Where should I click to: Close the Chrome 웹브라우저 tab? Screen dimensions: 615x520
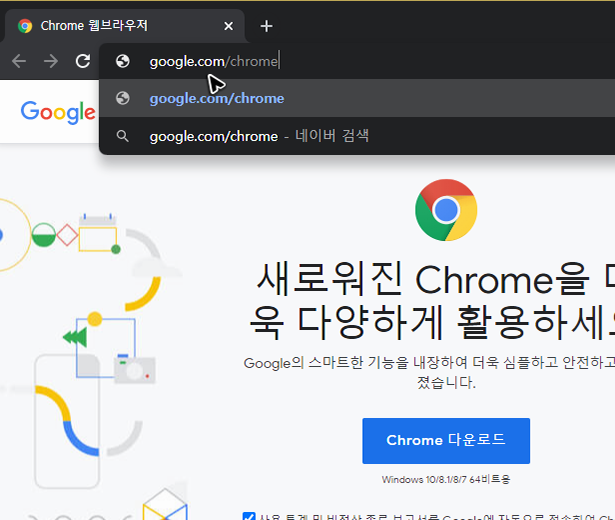228,26
